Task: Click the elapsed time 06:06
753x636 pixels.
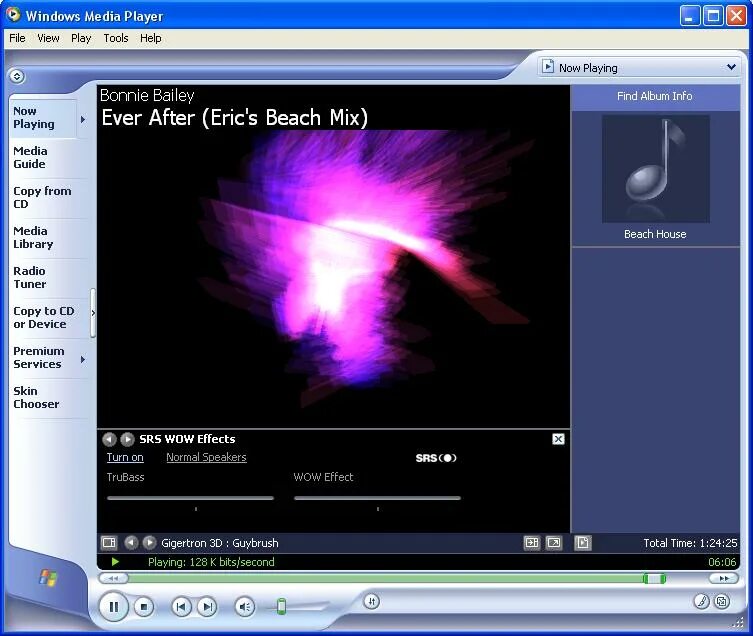Action: coord(722,562)
